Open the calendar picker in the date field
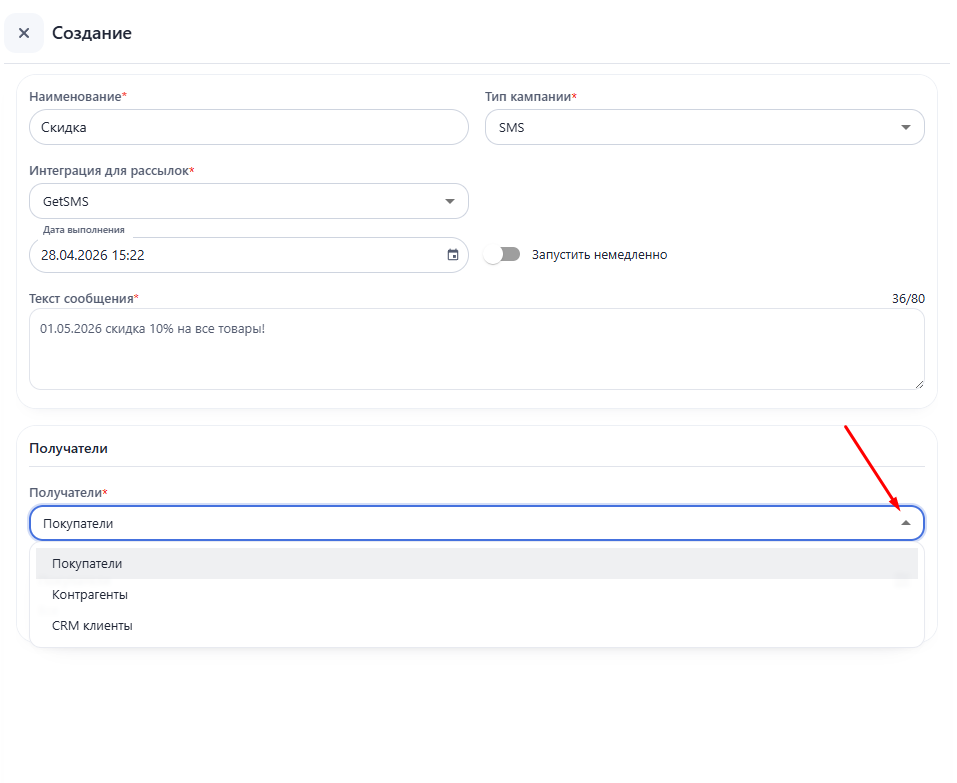This screenshot has height=783, width=957. click(x=453, y=255)
